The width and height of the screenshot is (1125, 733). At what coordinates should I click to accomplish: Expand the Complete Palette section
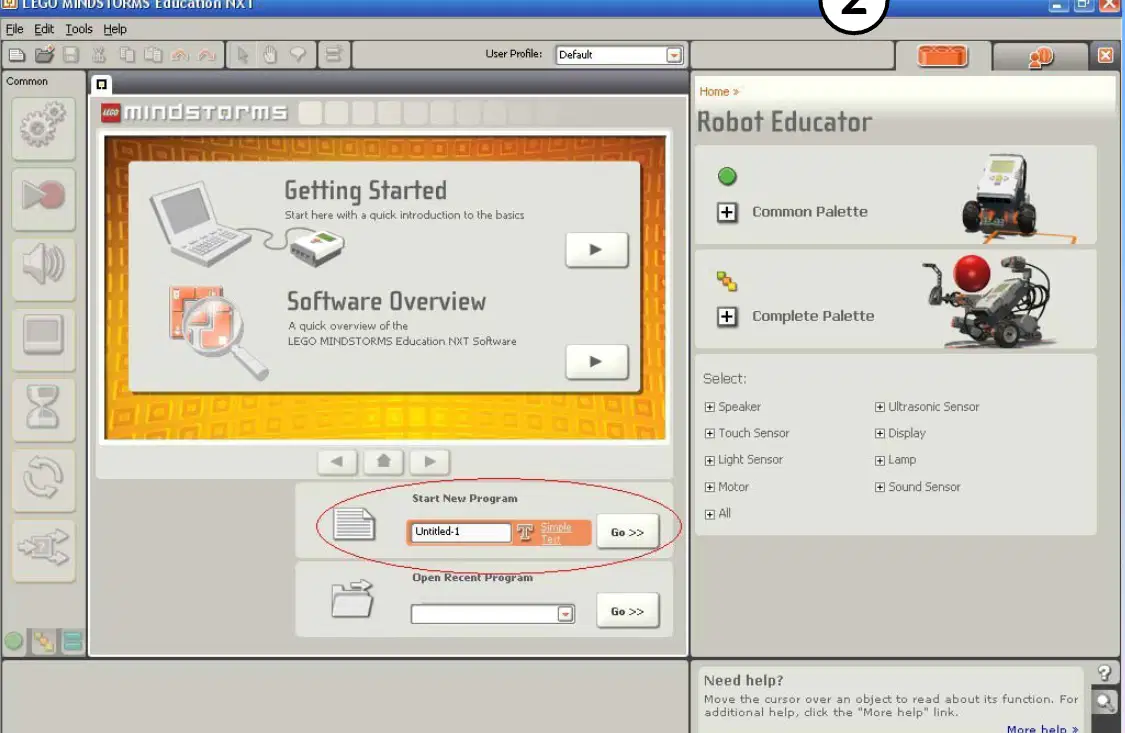click(x=727, y=316)
